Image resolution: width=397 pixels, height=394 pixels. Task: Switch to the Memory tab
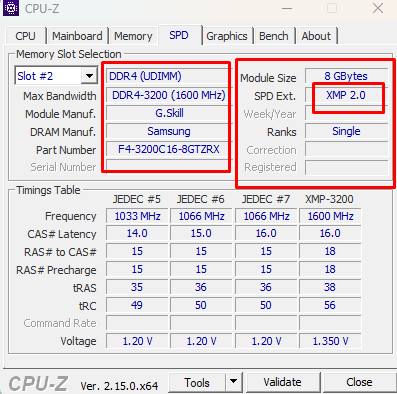tap(133, 36)
